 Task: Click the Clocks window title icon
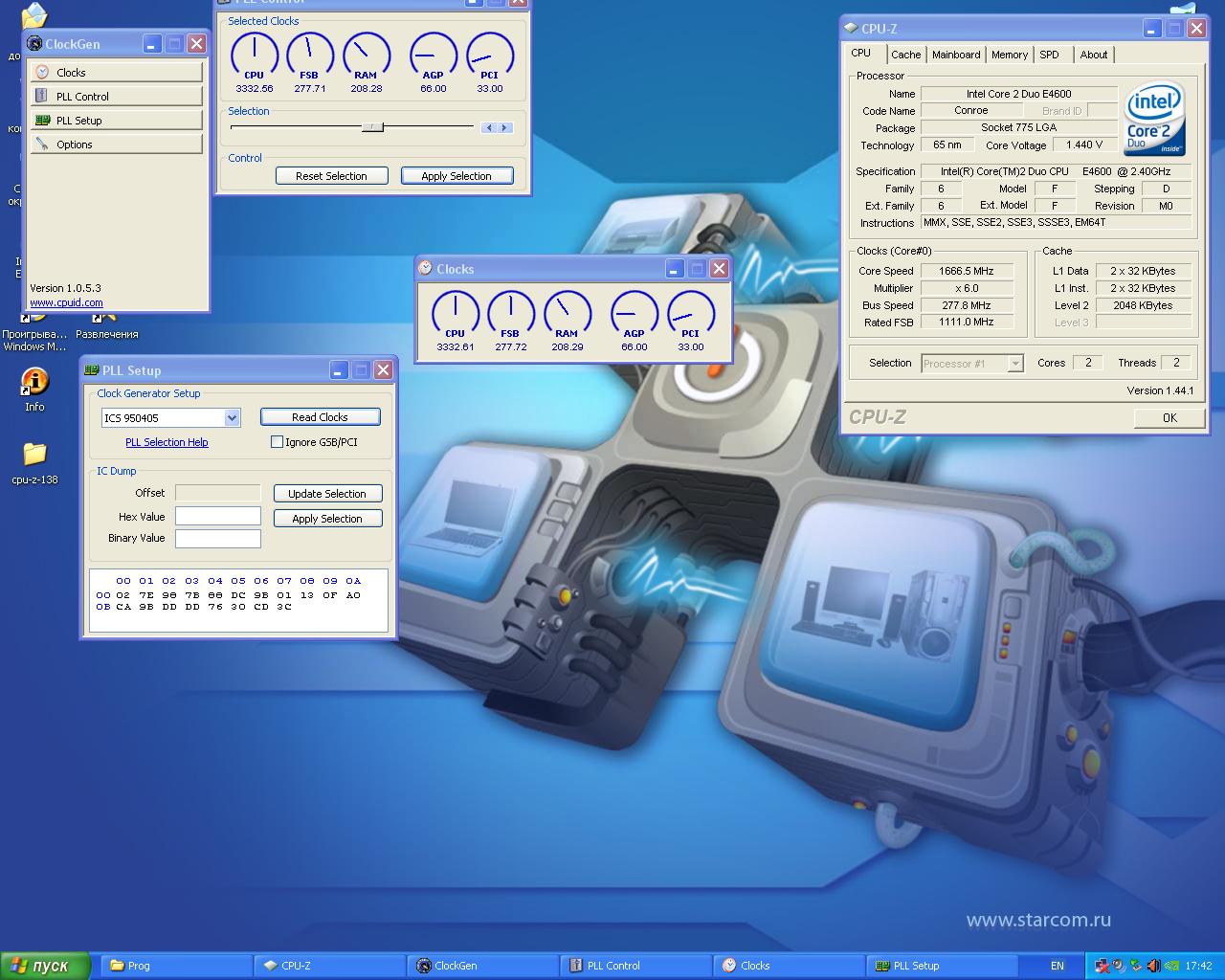(426, 269)
